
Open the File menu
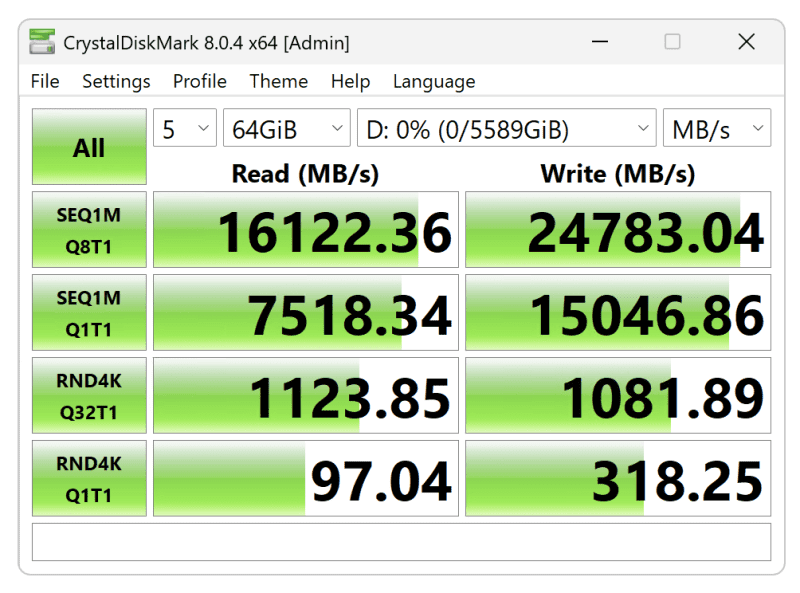pyautogui.click(x=45, y=82)
